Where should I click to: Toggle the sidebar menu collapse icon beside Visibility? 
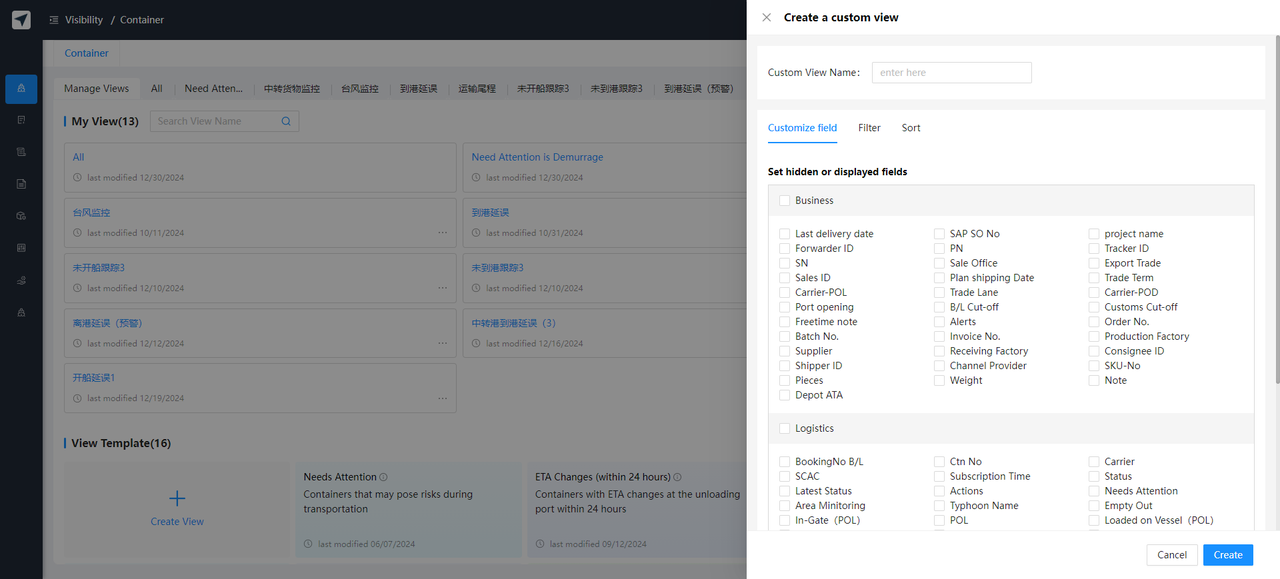[x=54, y=20]
